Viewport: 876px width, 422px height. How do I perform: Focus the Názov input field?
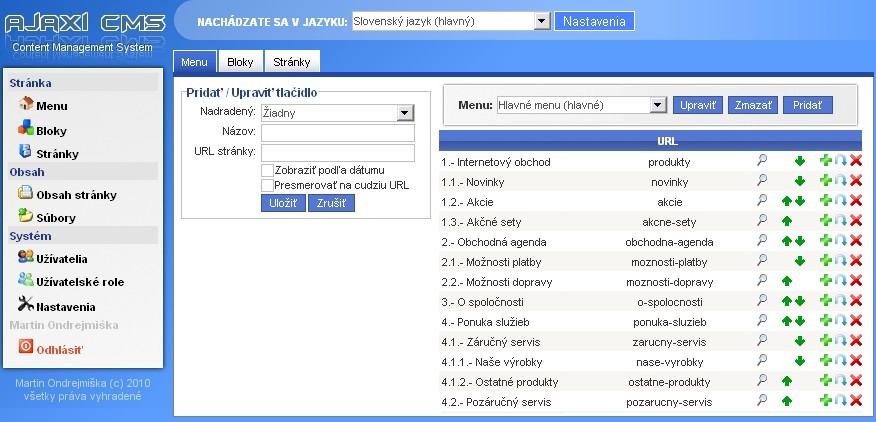(337, 132)
